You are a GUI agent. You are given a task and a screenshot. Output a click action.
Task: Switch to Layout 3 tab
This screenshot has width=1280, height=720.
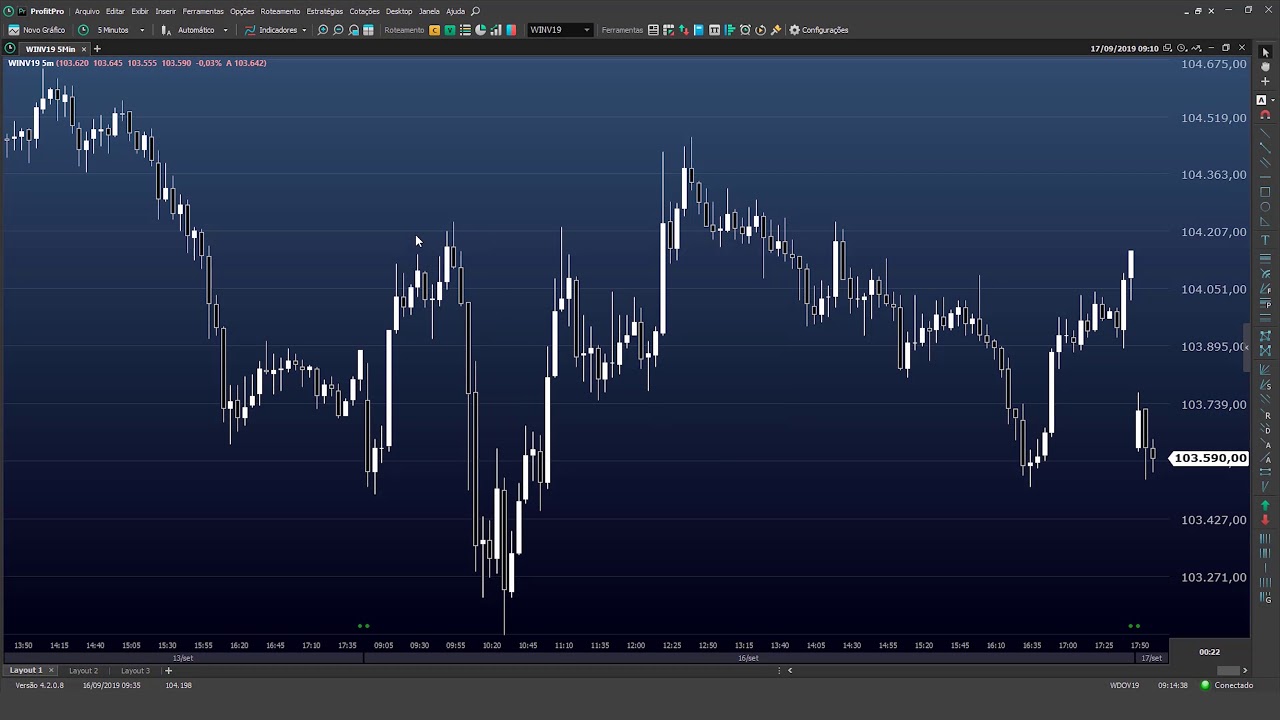click(x=135, y=670)
